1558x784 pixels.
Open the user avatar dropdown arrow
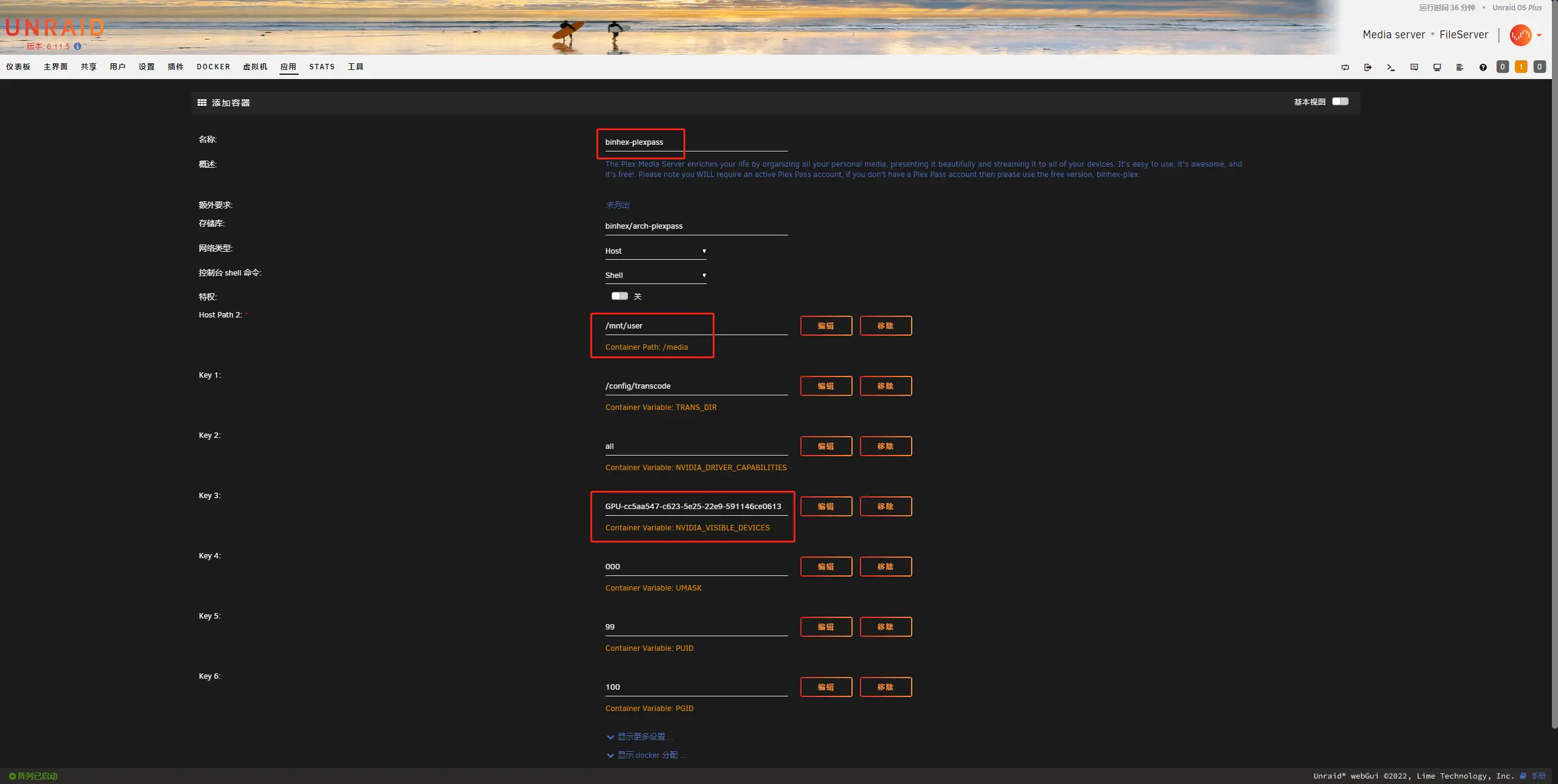1539,35
